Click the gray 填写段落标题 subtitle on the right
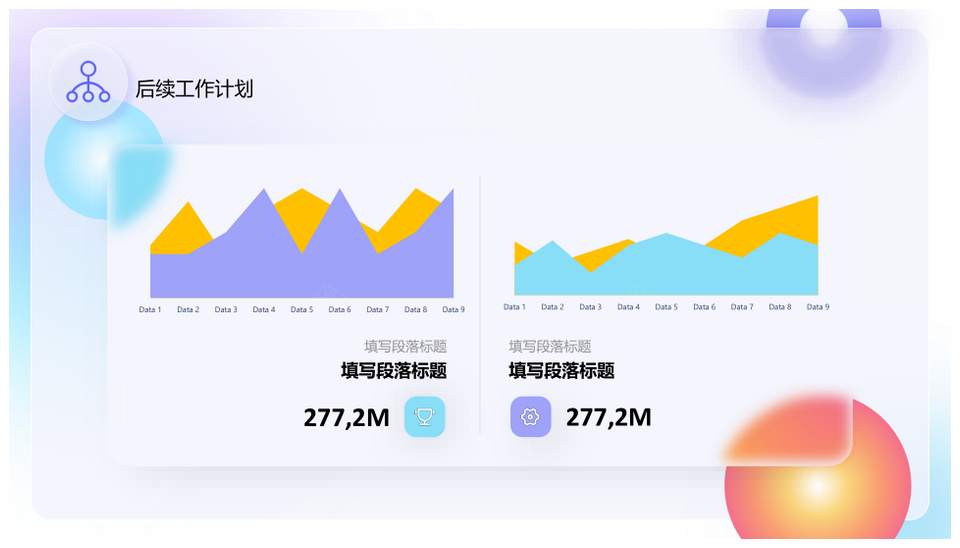Viewport: 960px width, 548px height. click(550, 346)
